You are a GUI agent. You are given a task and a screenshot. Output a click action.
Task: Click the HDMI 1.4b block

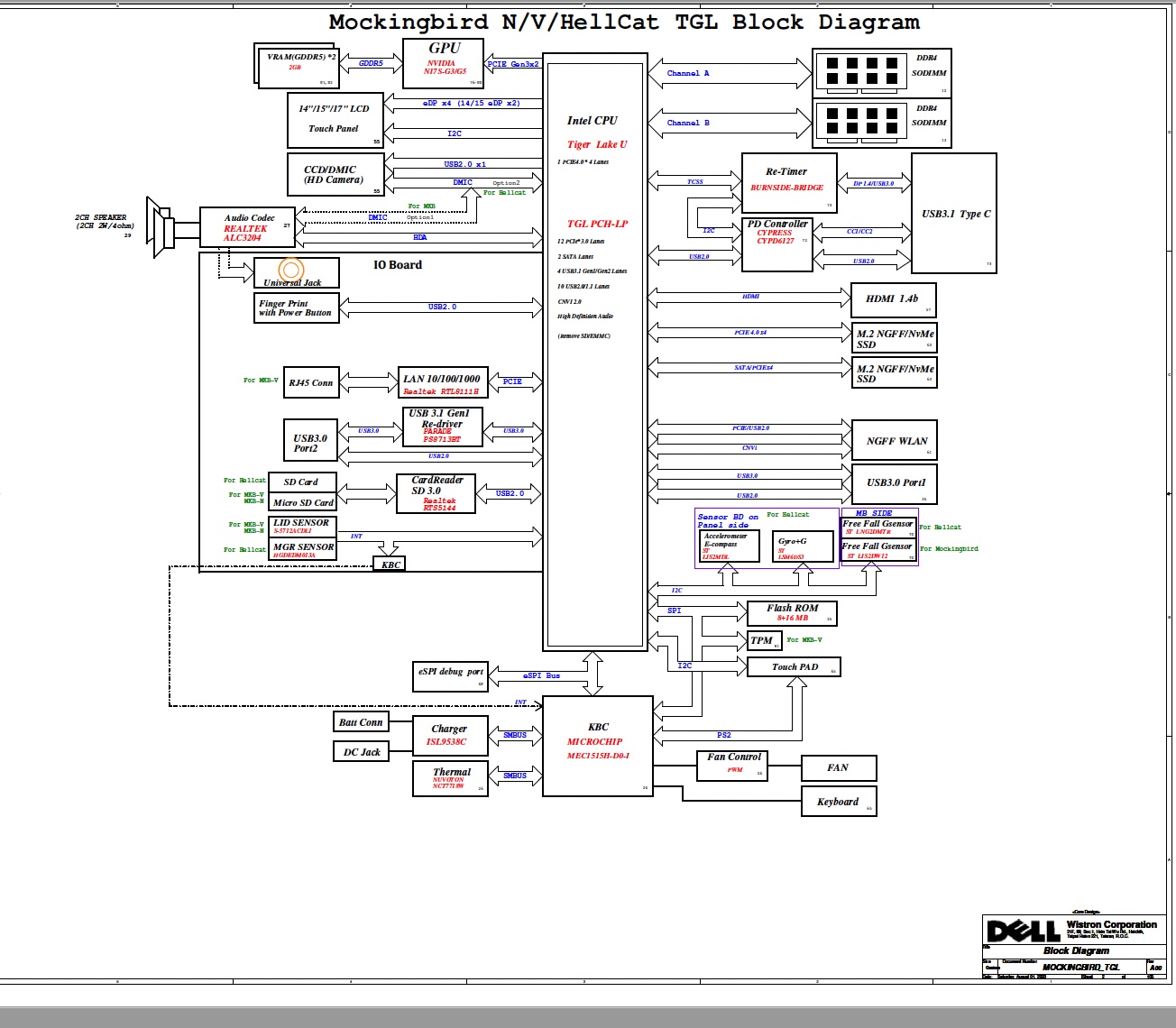pos(894,300)
